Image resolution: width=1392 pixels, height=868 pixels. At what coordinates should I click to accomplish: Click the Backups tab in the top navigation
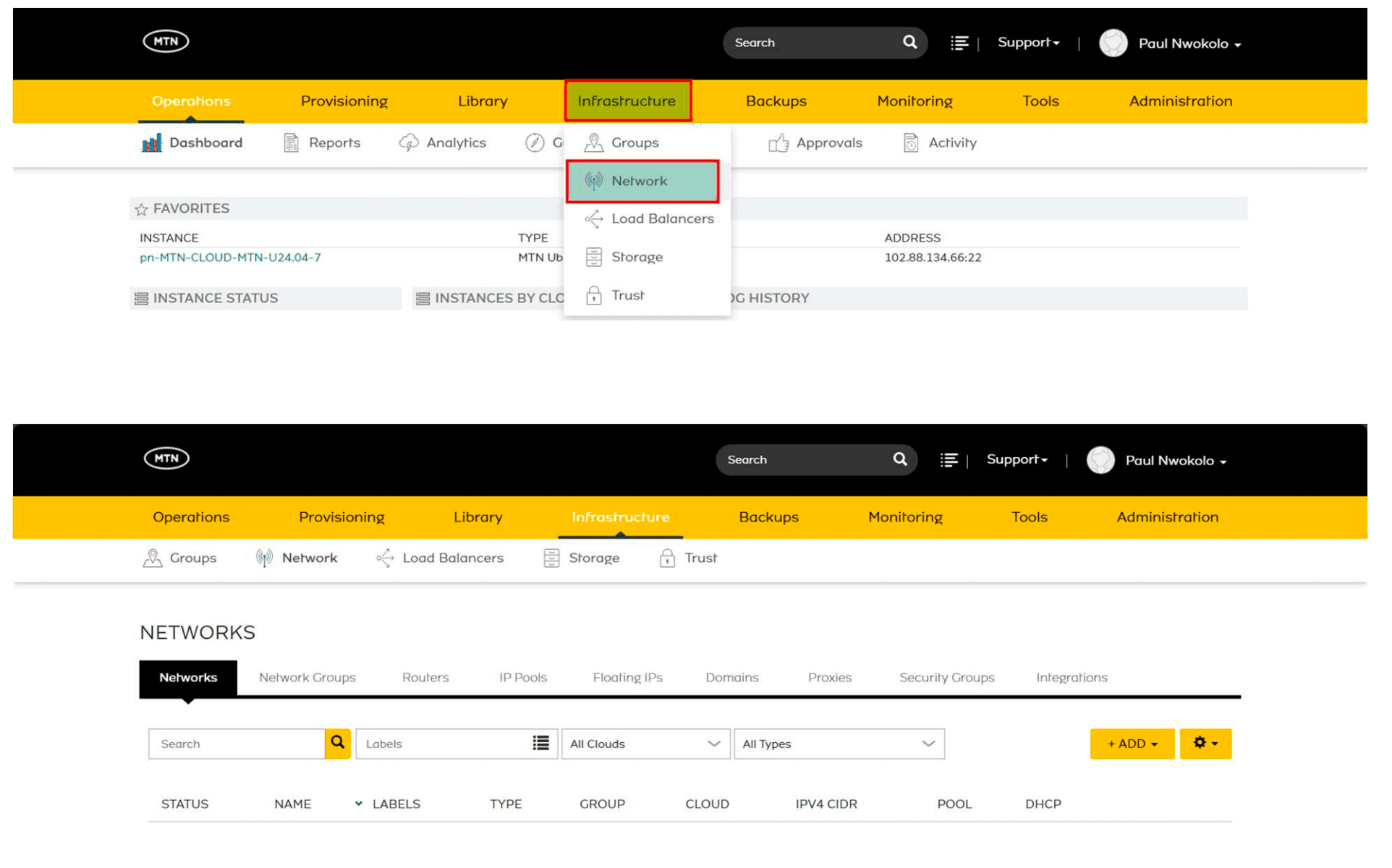[776, 101]
